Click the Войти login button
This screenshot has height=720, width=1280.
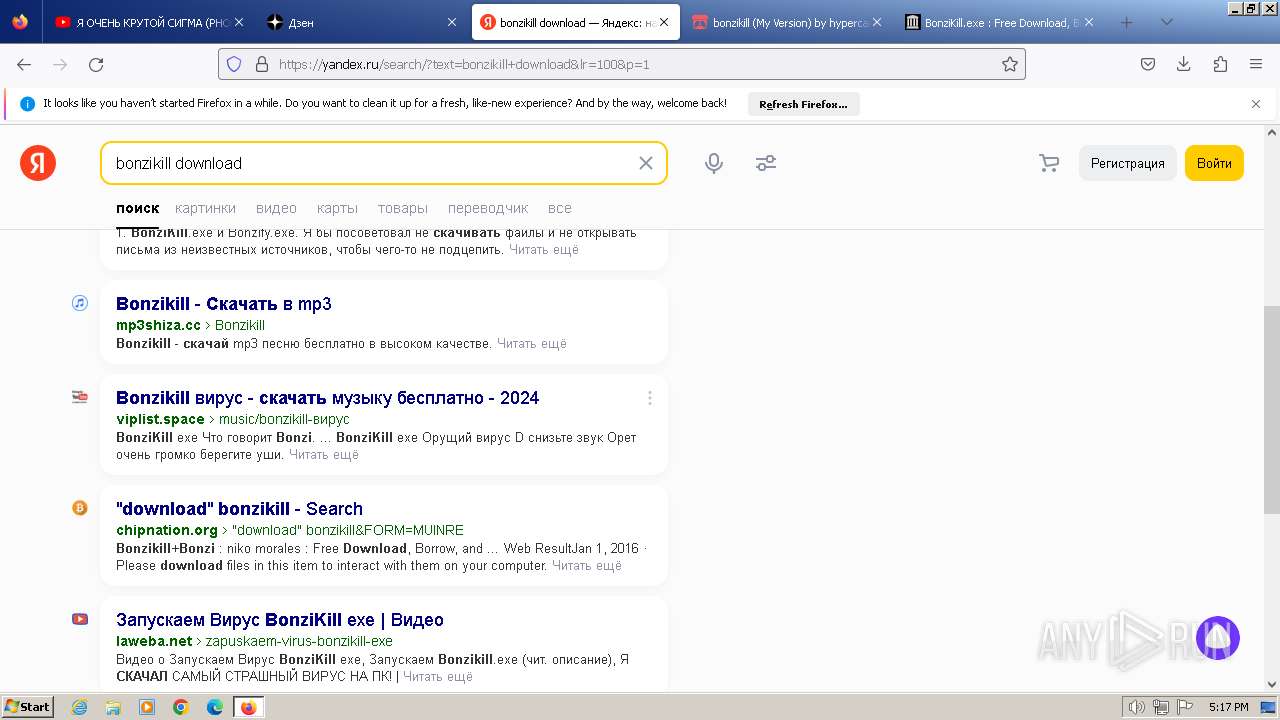coord(1214,163)
